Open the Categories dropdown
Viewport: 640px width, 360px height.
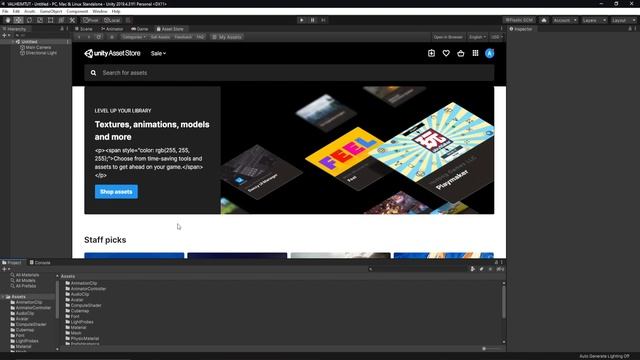tap(134, 37)
